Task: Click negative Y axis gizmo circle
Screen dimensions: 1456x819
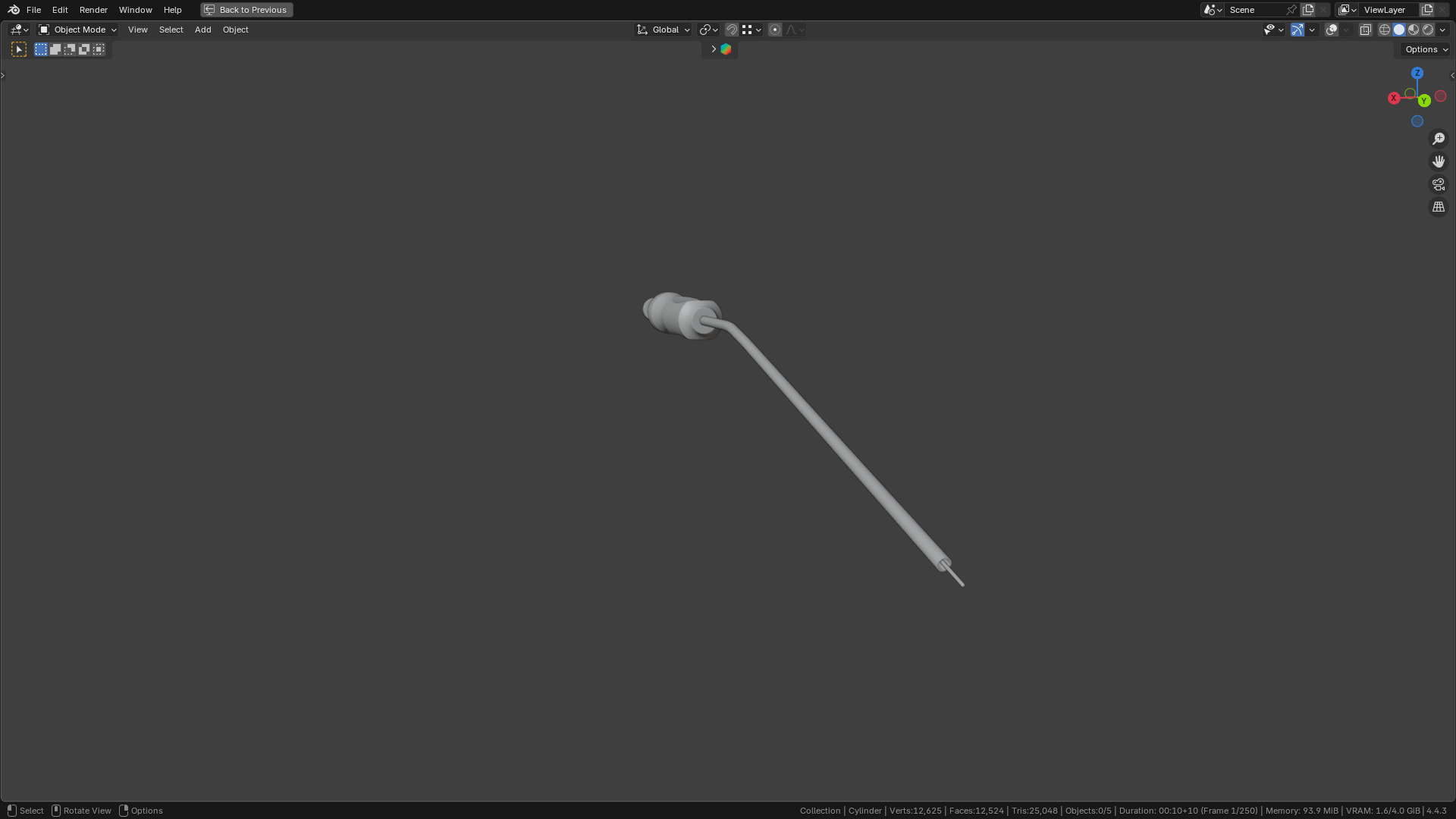Action: click(x=1410, y=93)
